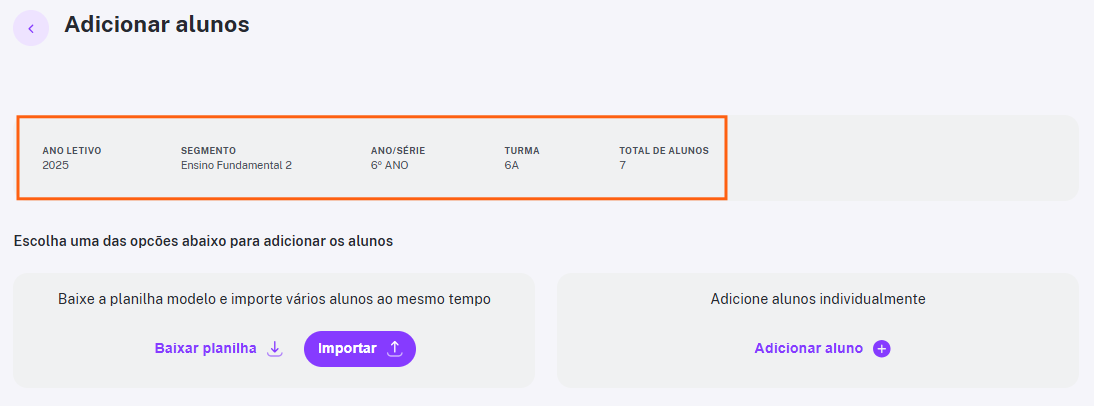Select the 6º ANO value
1094x406 pixels.
click(x=390, y=166)
